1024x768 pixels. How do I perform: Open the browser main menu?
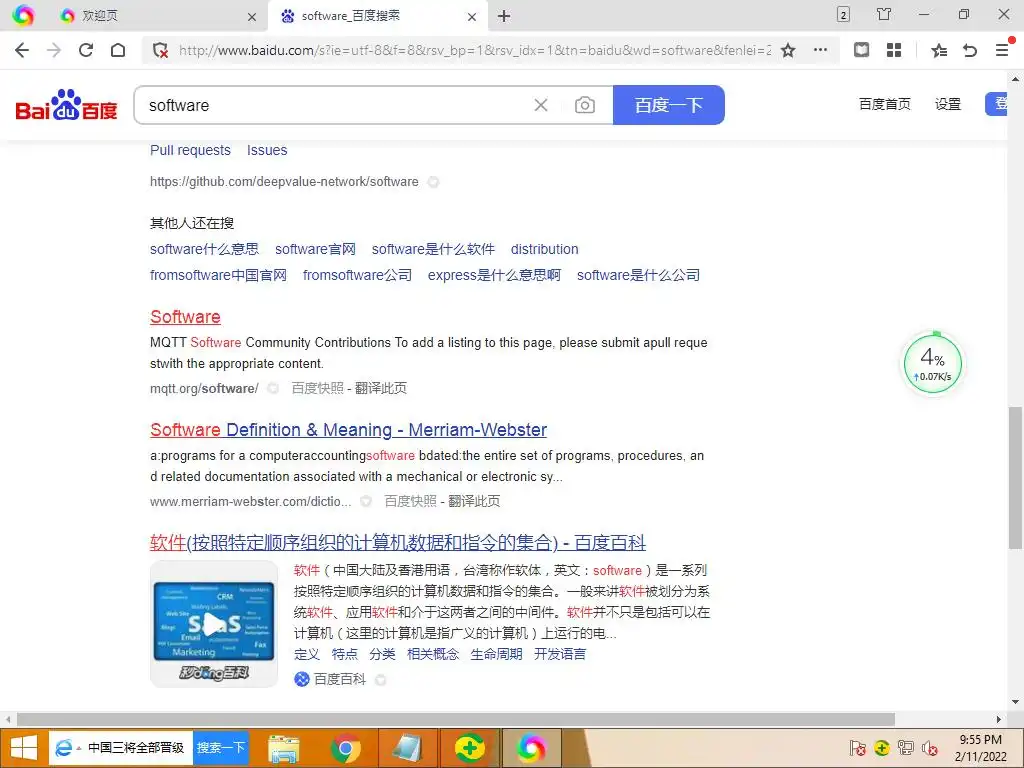[1002, 50]
